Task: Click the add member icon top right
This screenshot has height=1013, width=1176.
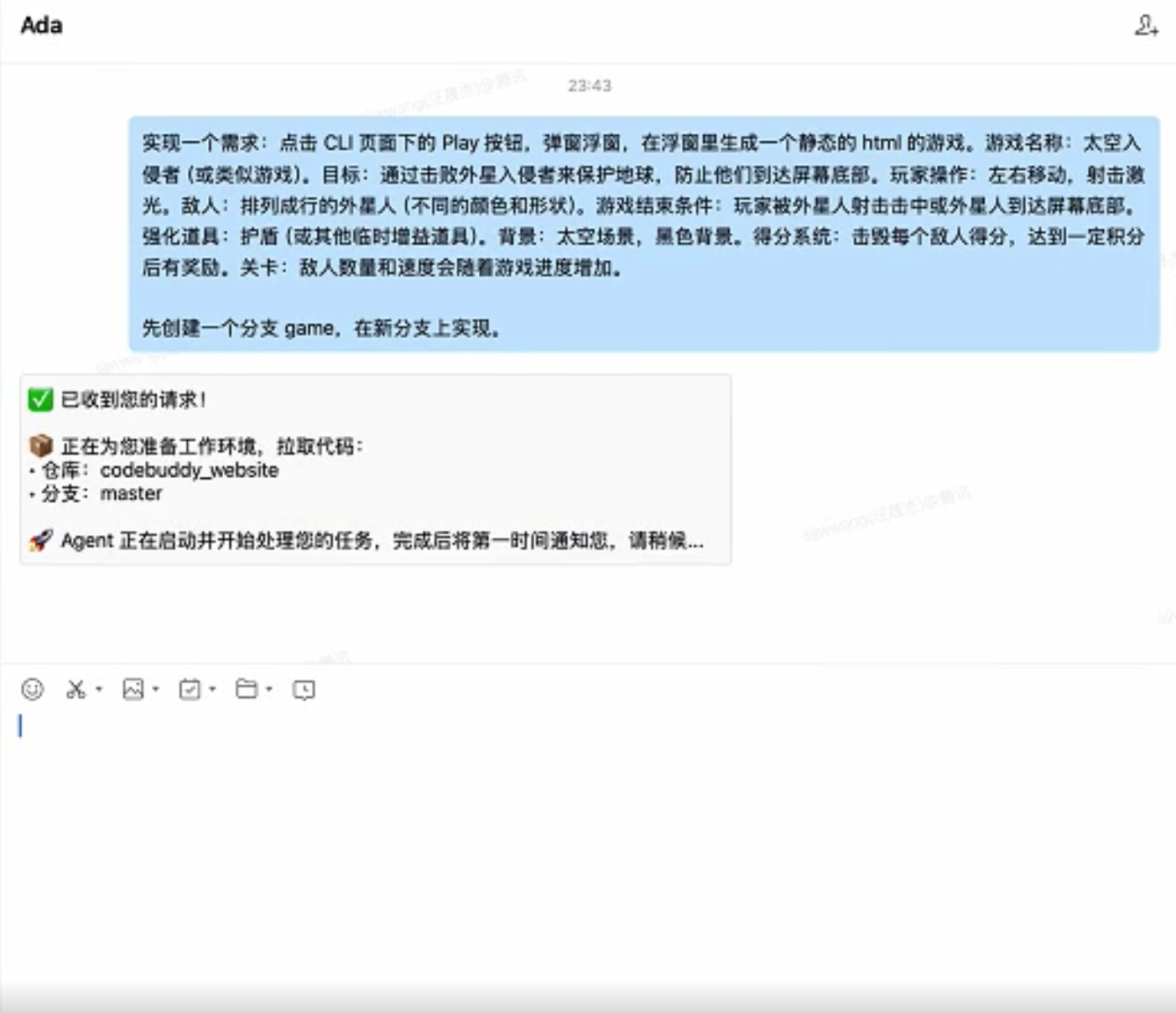Action: pyautogui.click(x=1147, y=26)
